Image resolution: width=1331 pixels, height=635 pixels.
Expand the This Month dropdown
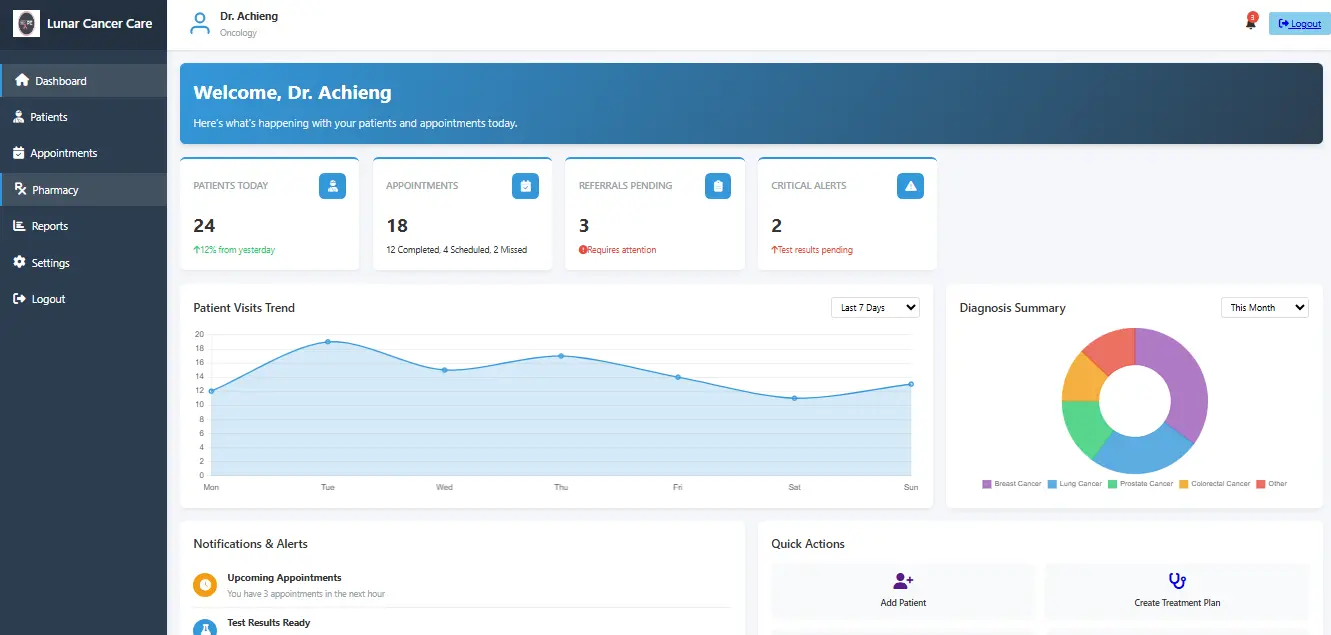click(x=1264, y=308)
